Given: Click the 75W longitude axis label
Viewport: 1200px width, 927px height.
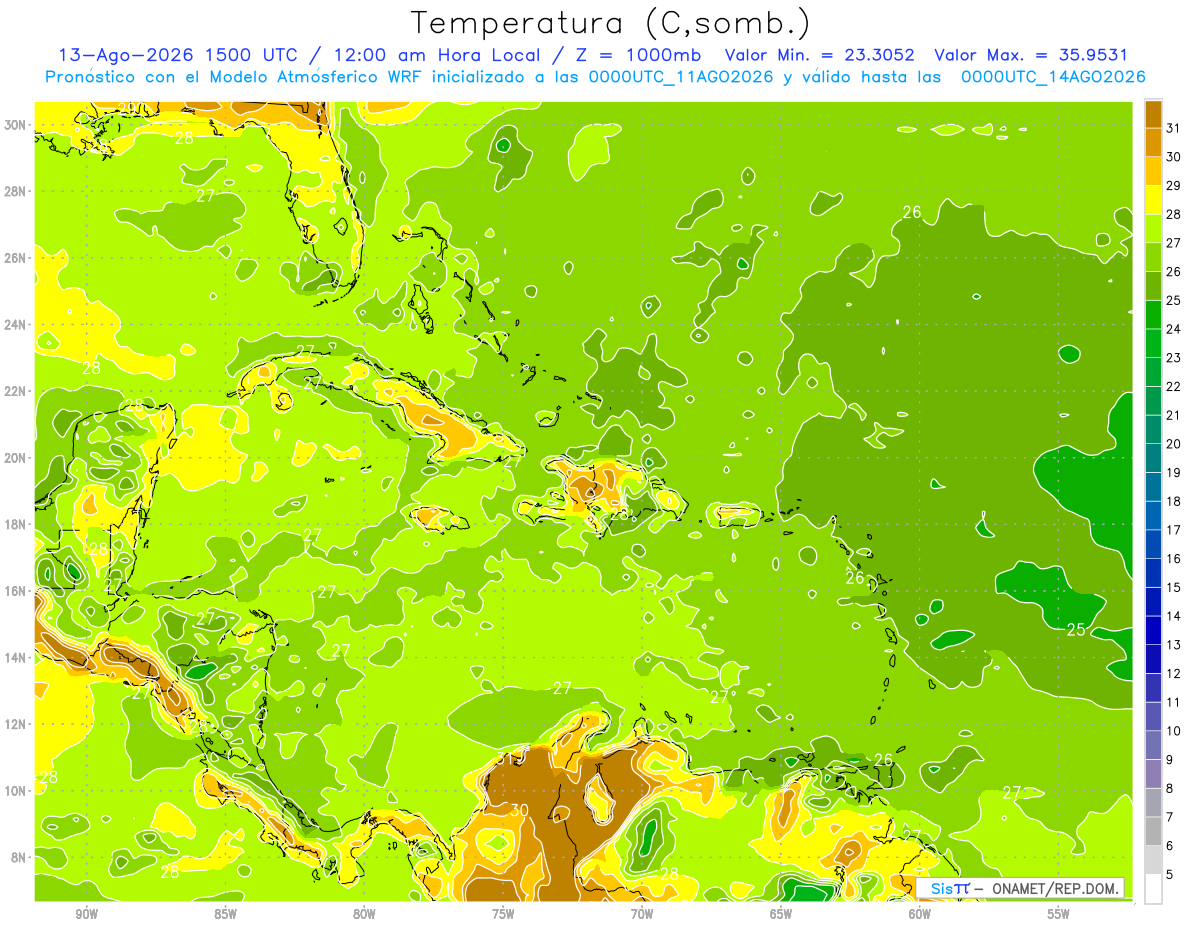Looking at the screenshot, I should [503, 914].
